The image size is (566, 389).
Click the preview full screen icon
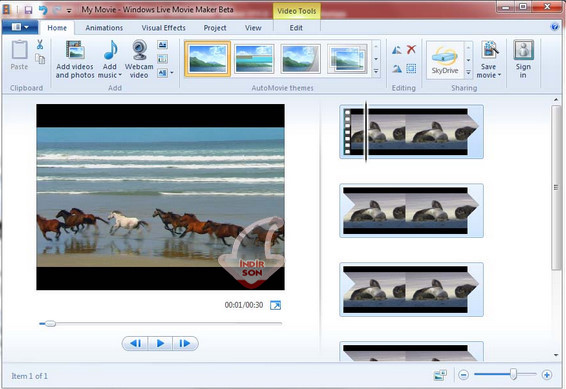(x=275, y=305)
